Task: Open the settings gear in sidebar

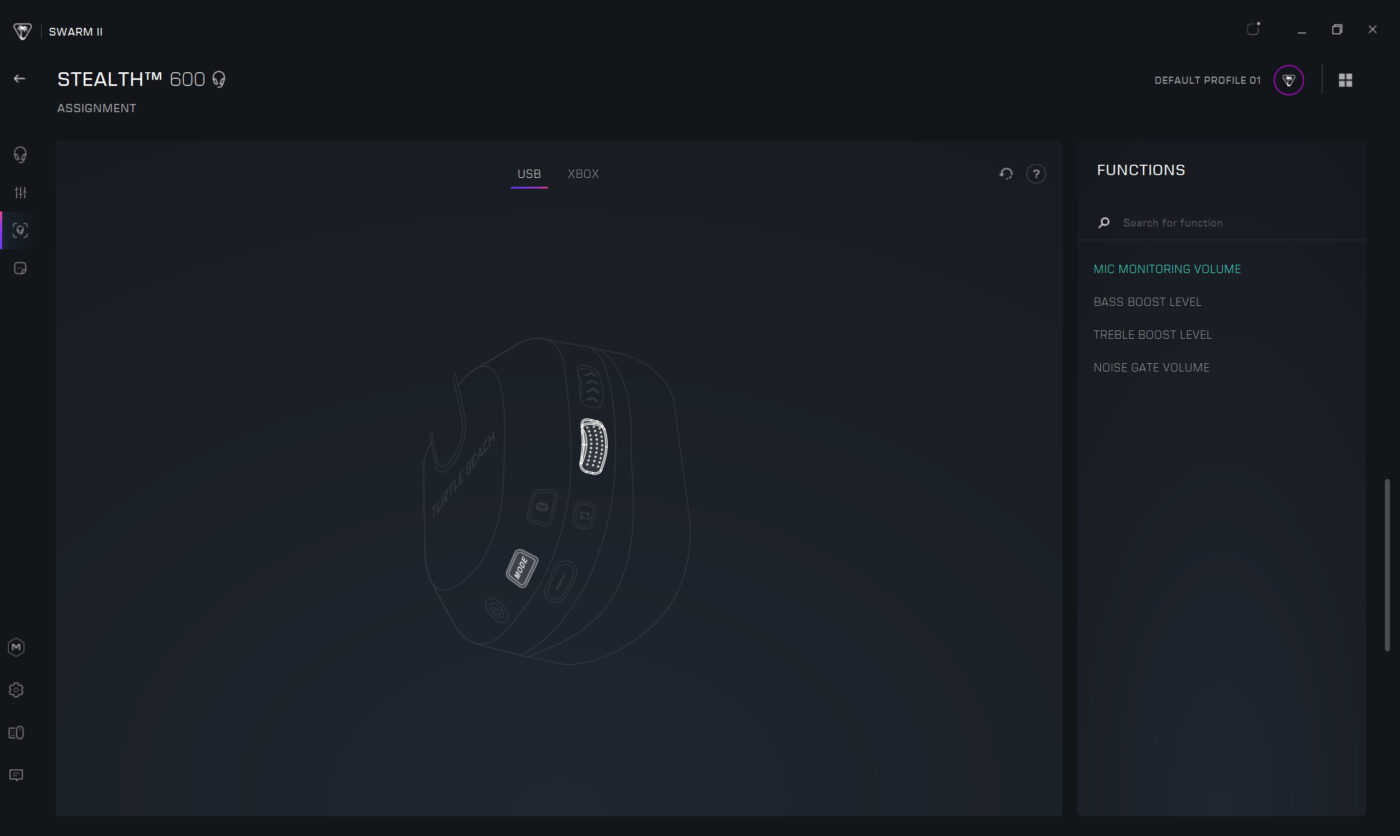Action: click(x=16, y=690)
